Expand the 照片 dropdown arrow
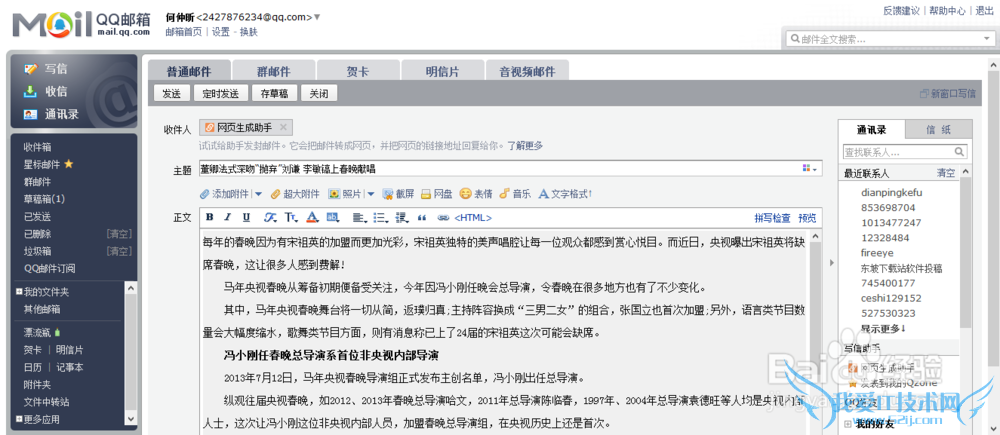This screenshot has width=1000, height=435. point(371,194)
